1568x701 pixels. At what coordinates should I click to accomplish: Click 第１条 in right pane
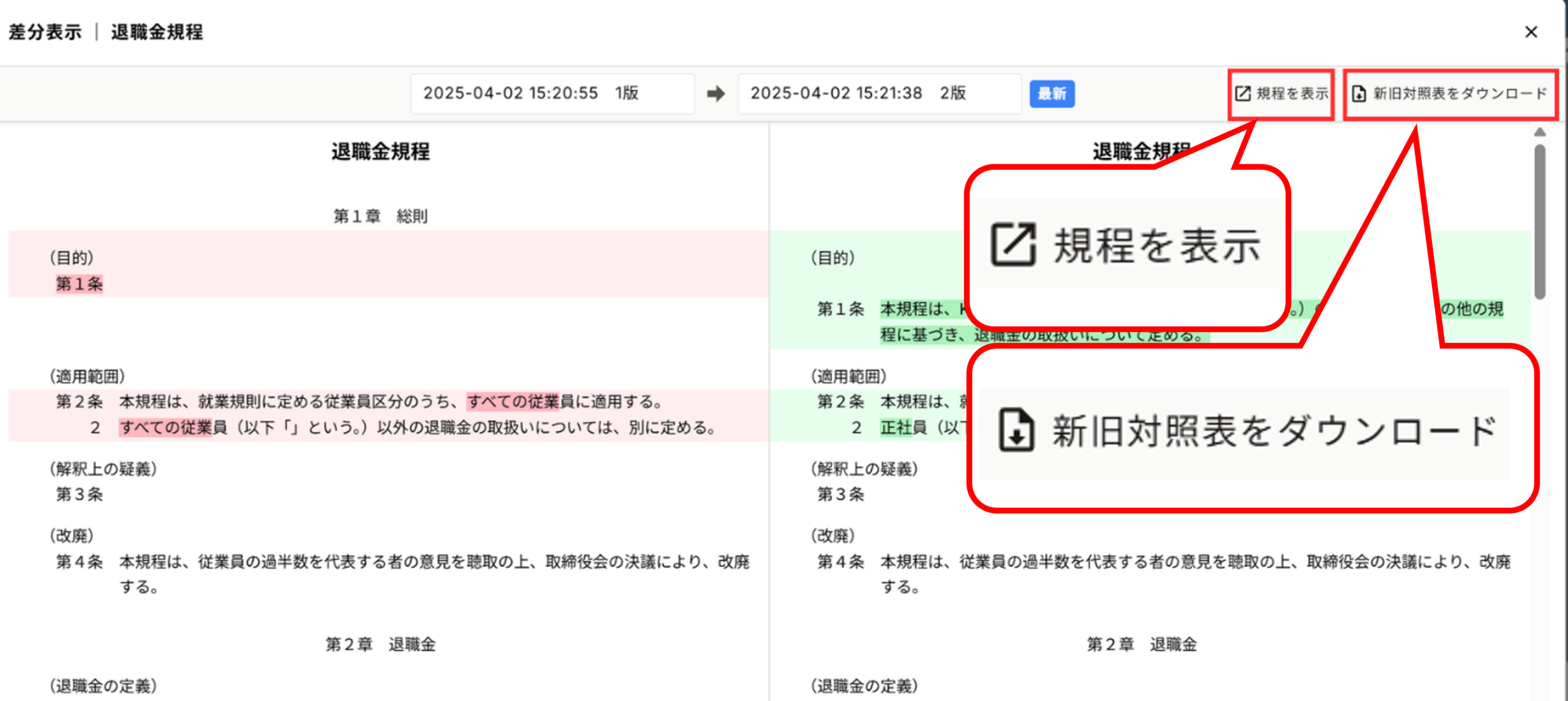point(841,309)
